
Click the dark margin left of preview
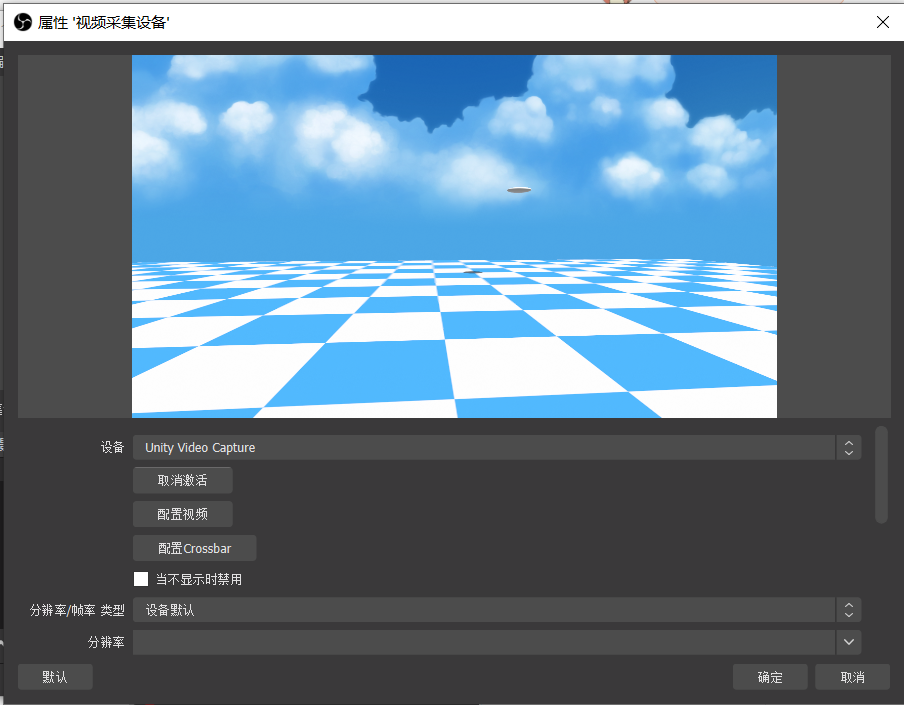click(x=75, y=236)
